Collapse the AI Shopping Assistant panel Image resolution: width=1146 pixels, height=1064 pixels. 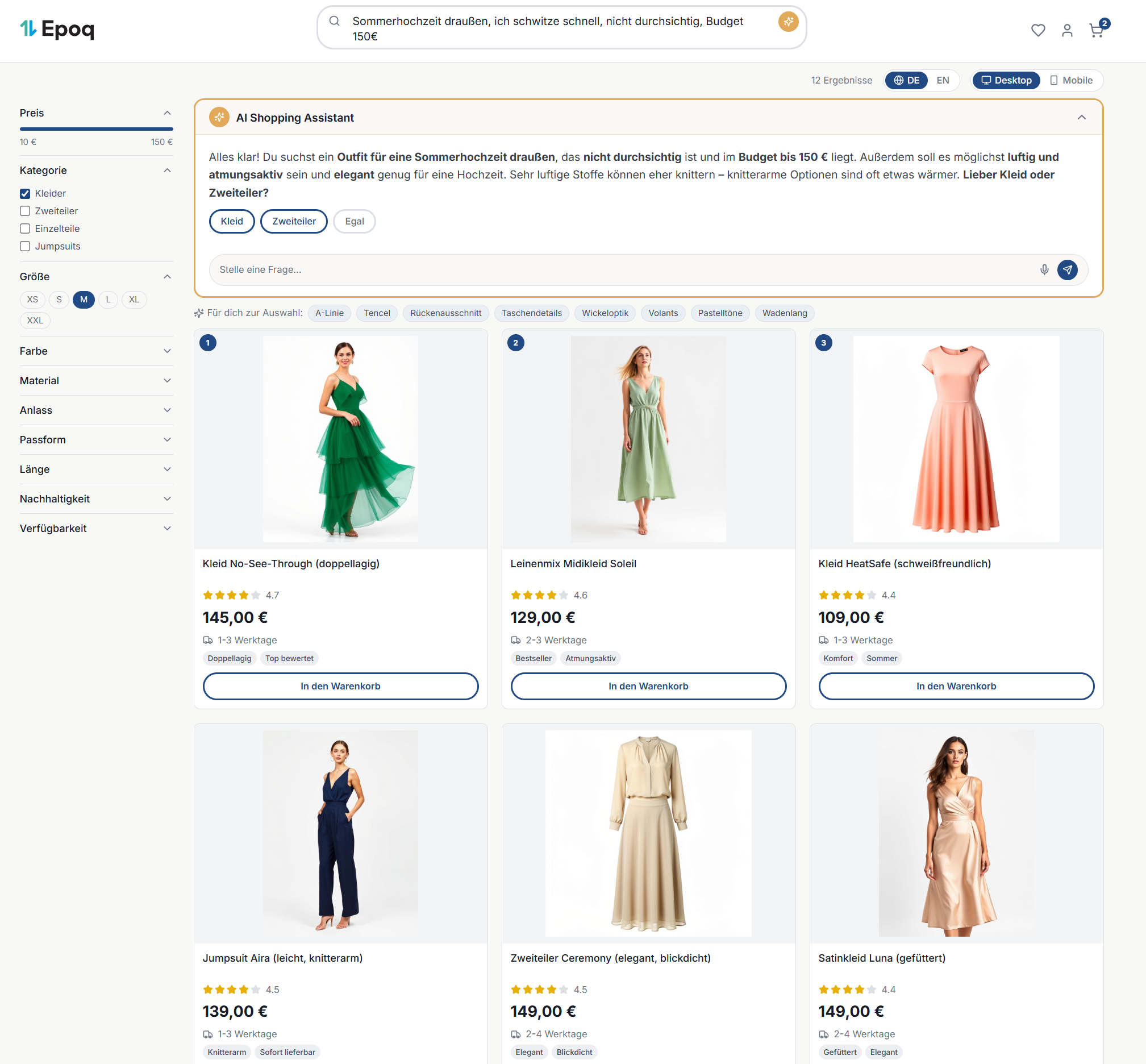[x=1082, y=118]
